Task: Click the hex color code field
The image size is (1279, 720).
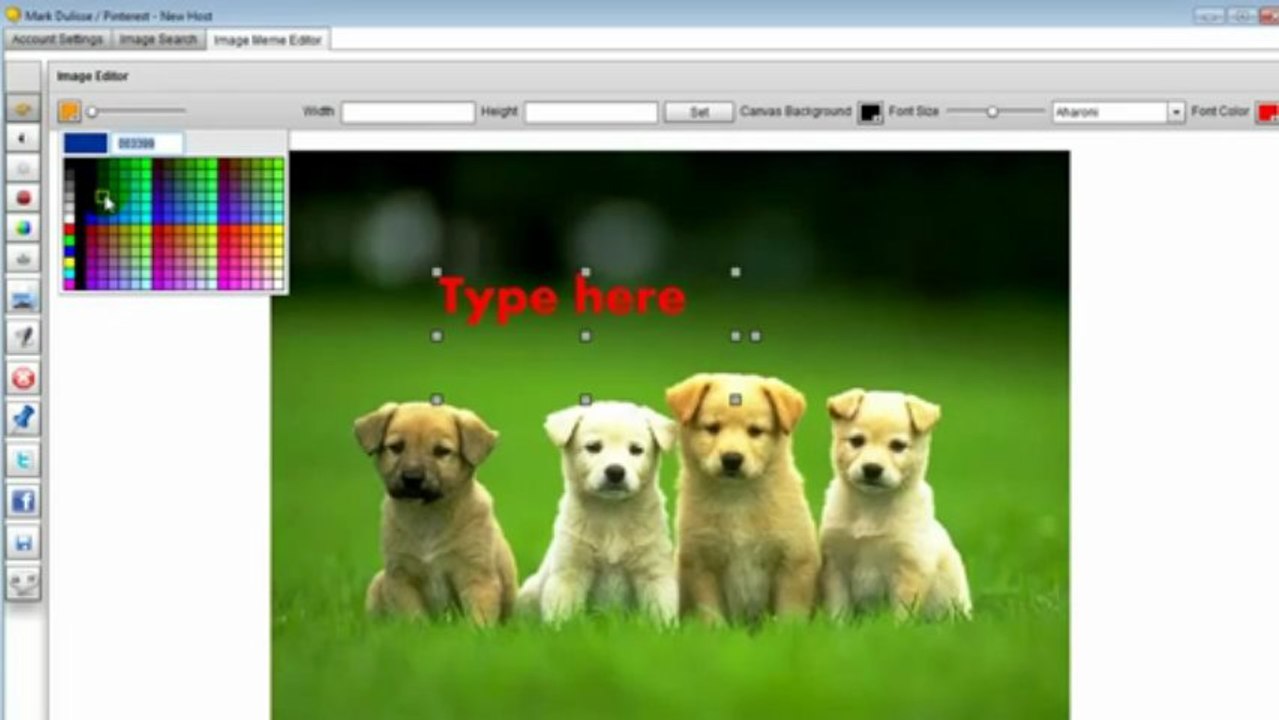Action: point(146,143)
